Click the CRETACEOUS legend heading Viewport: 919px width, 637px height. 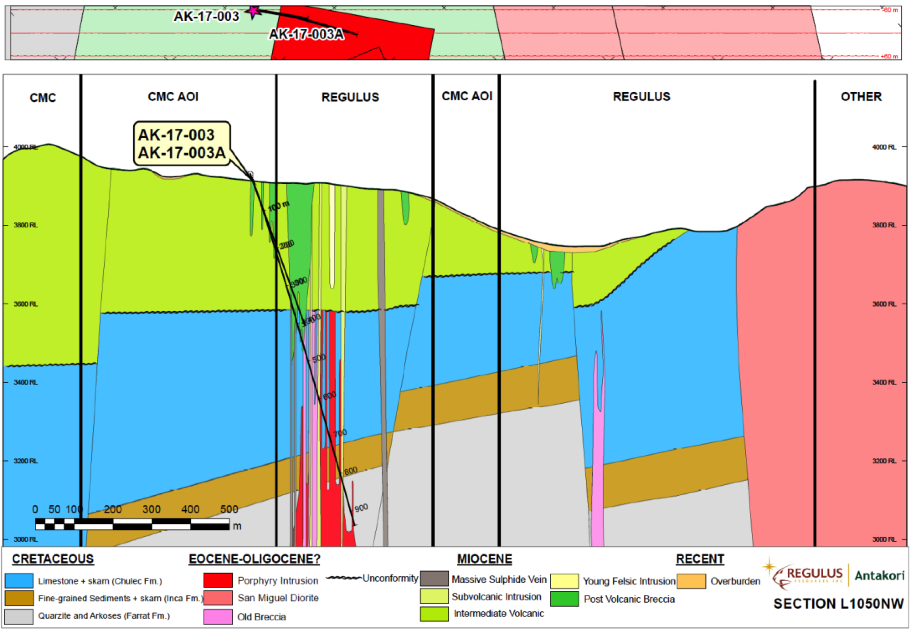53,559
